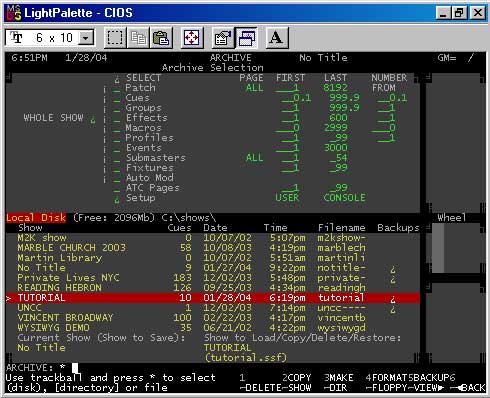
Task: Click the Setup CONSOLE option
Action: click(x=344, y=198)
